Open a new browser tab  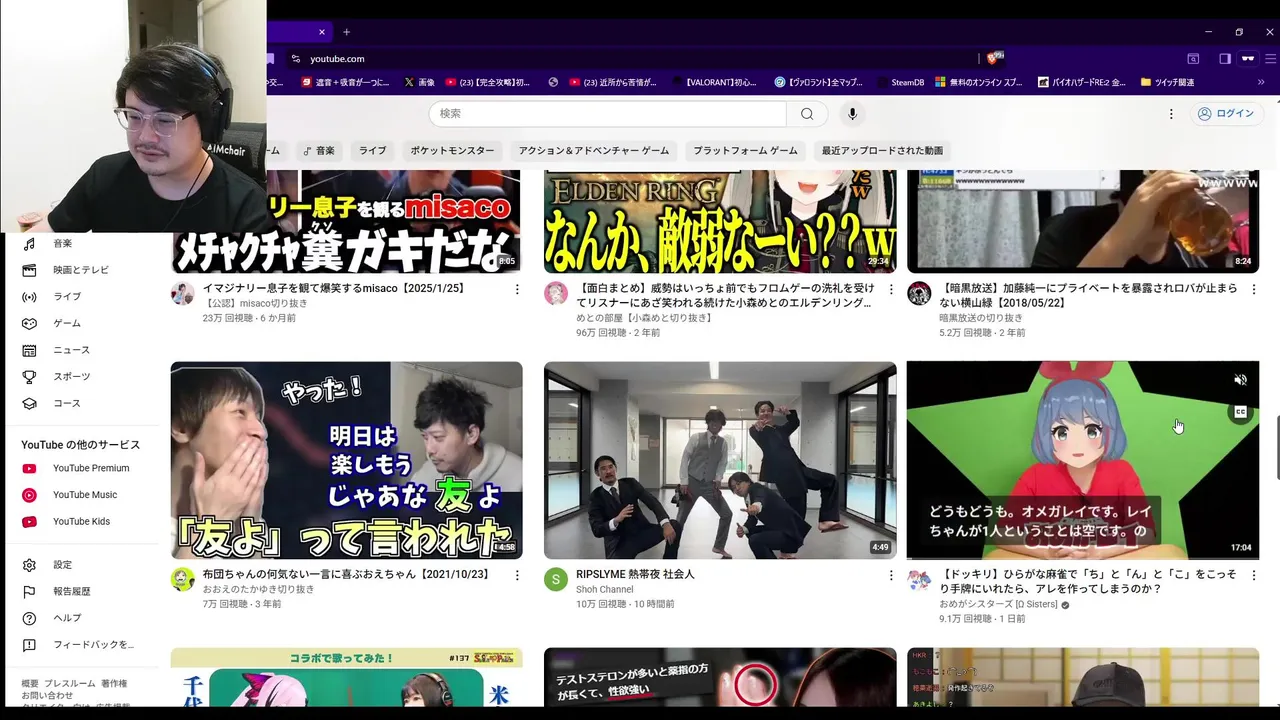(x=346, y=32)
